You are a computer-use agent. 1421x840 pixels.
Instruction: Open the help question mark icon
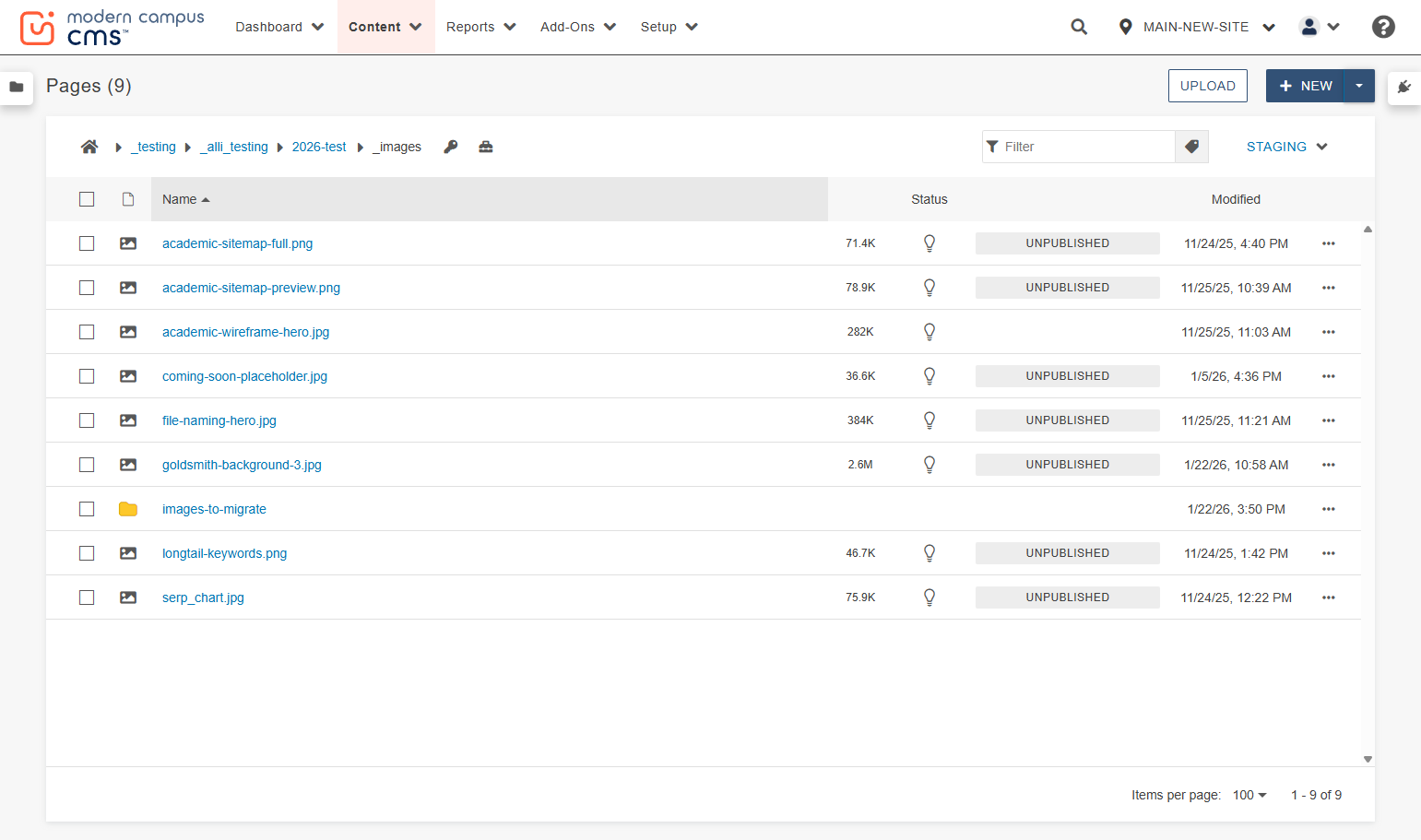(1383, 27)
